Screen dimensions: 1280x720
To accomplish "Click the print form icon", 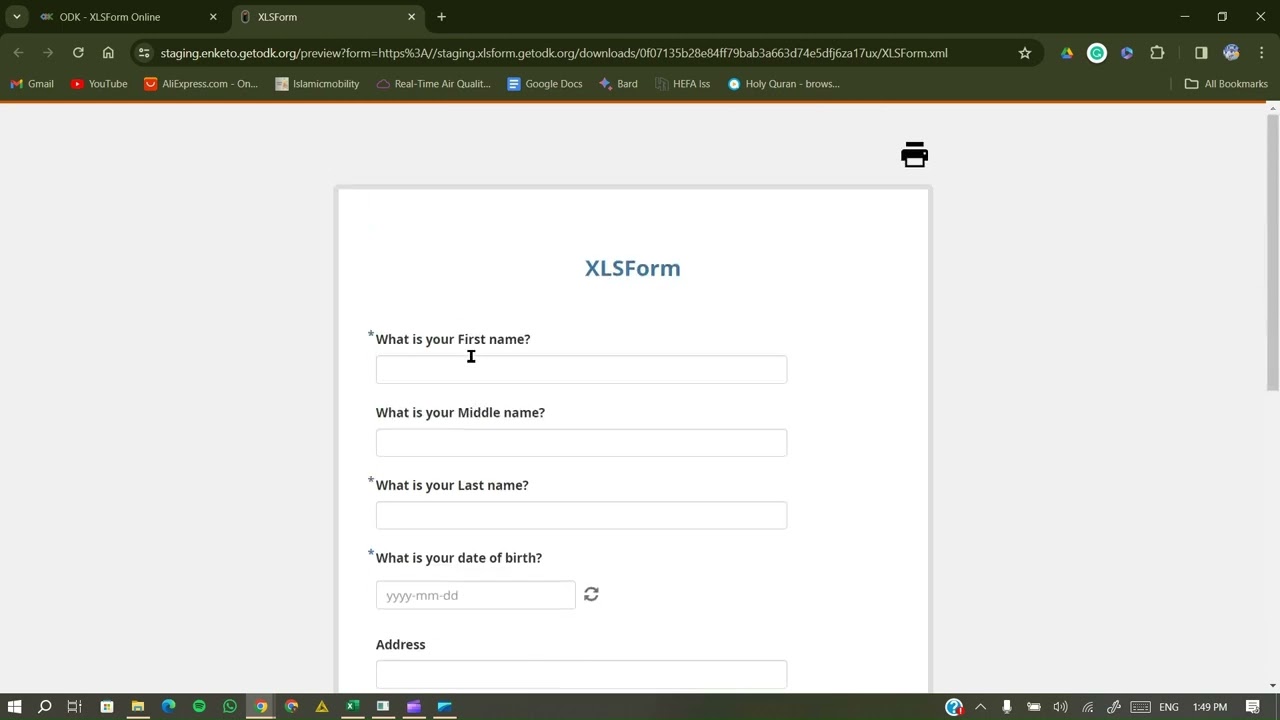I will click(914, 155).
